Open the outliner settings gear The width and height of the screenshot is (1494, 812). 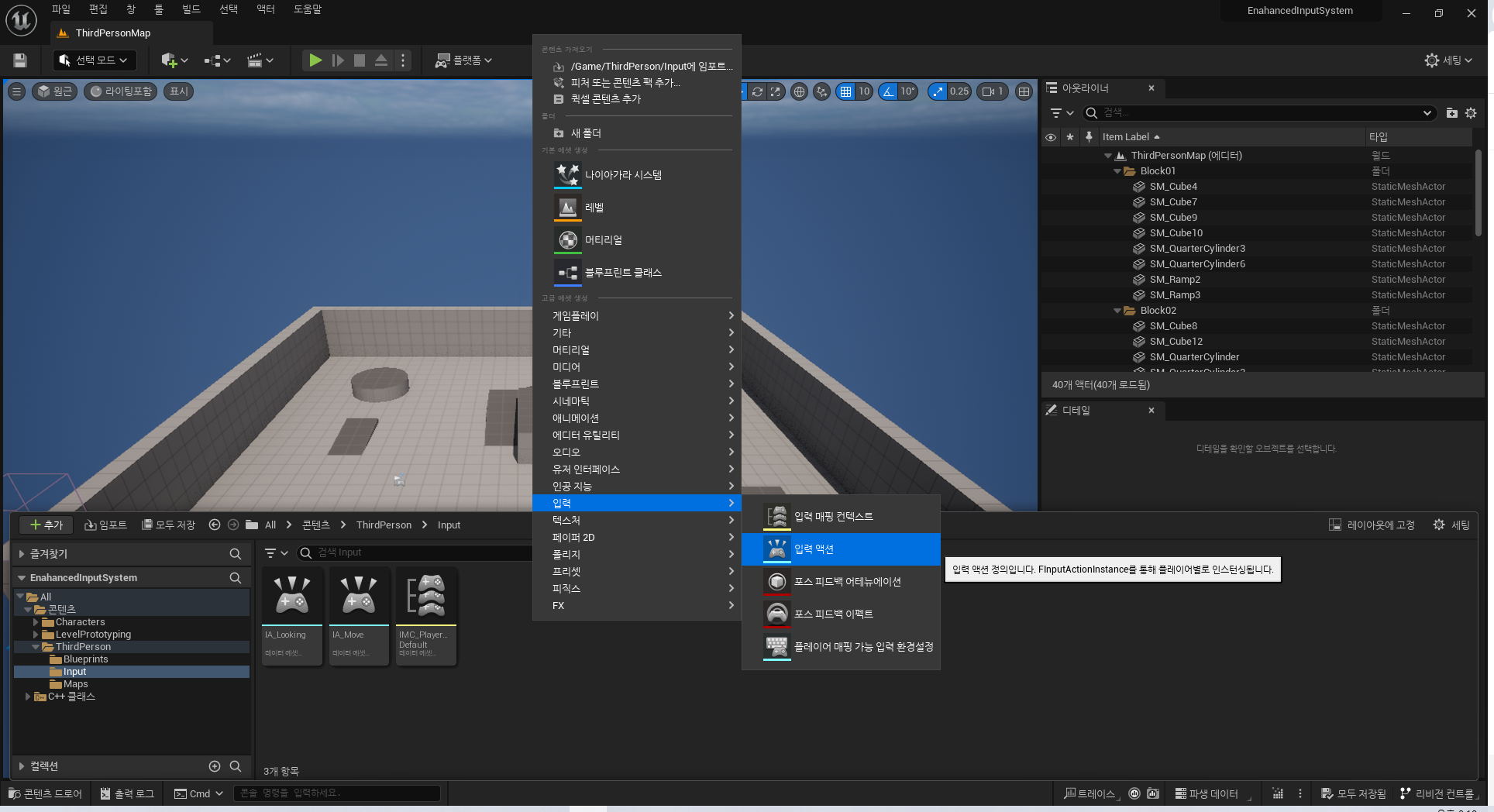click(1471, 113)
